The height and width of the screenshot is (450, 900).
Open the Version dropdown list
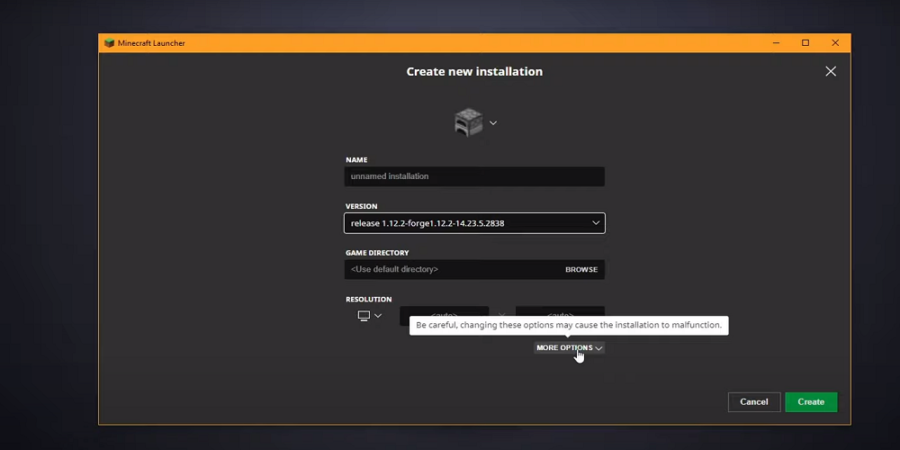coord(474,223)
